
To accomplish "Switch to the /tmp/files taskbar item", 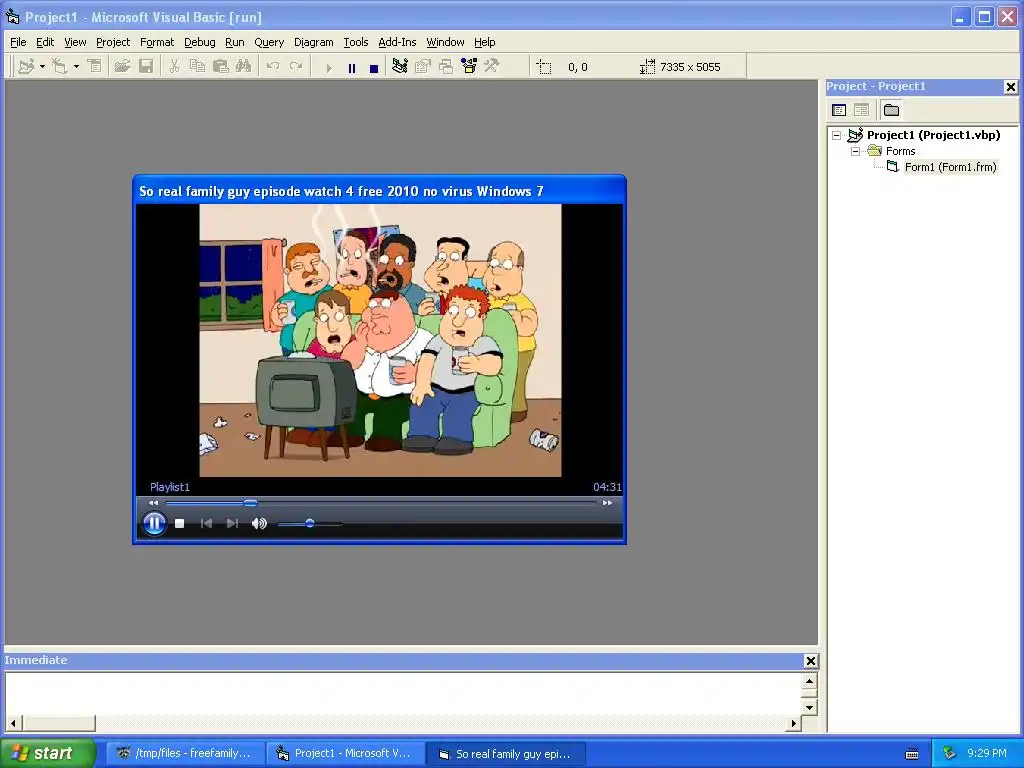I will (185, 754).
